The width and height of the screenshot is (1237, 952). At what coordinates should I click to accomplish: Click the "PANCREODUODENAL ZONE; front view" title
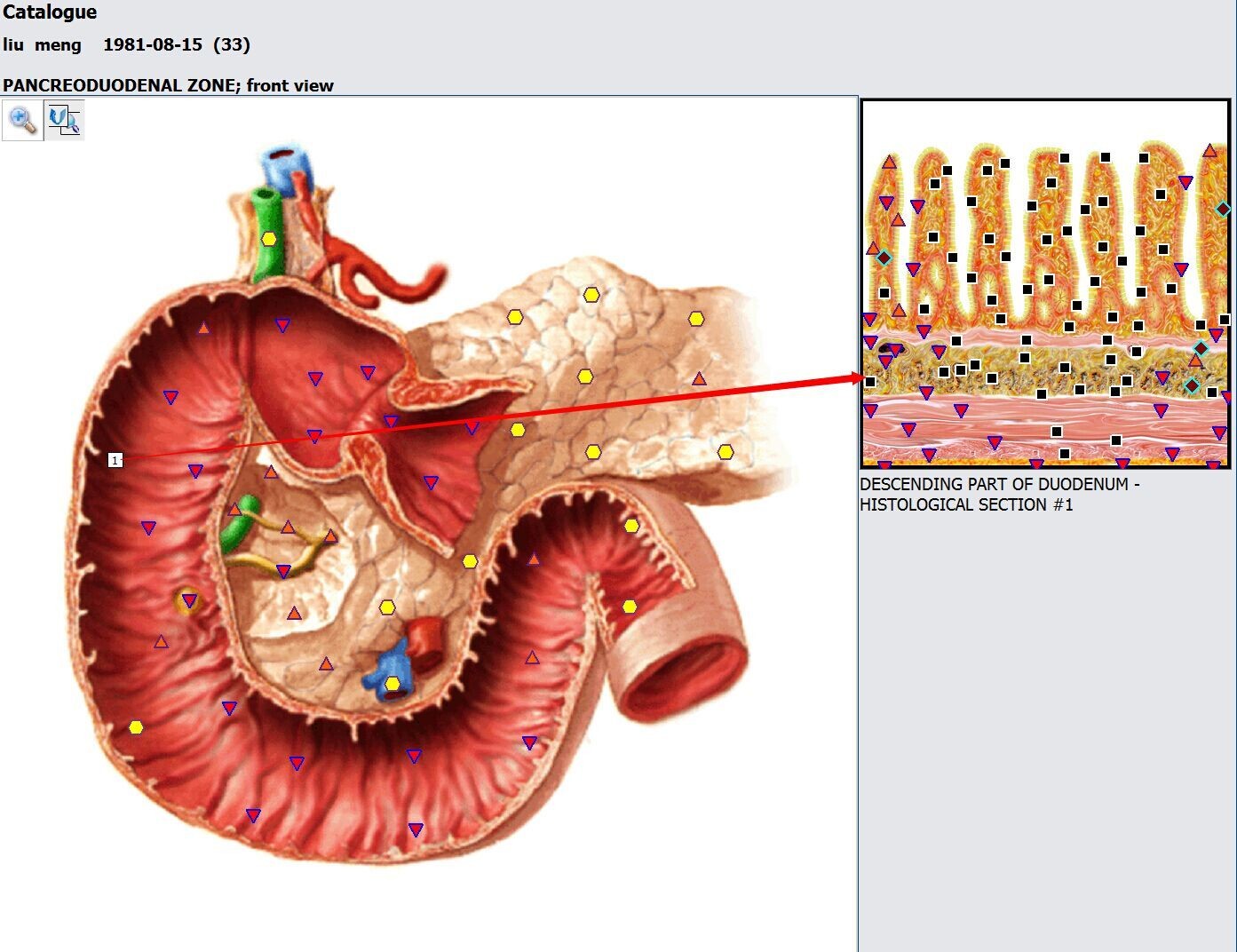point(169,85)
